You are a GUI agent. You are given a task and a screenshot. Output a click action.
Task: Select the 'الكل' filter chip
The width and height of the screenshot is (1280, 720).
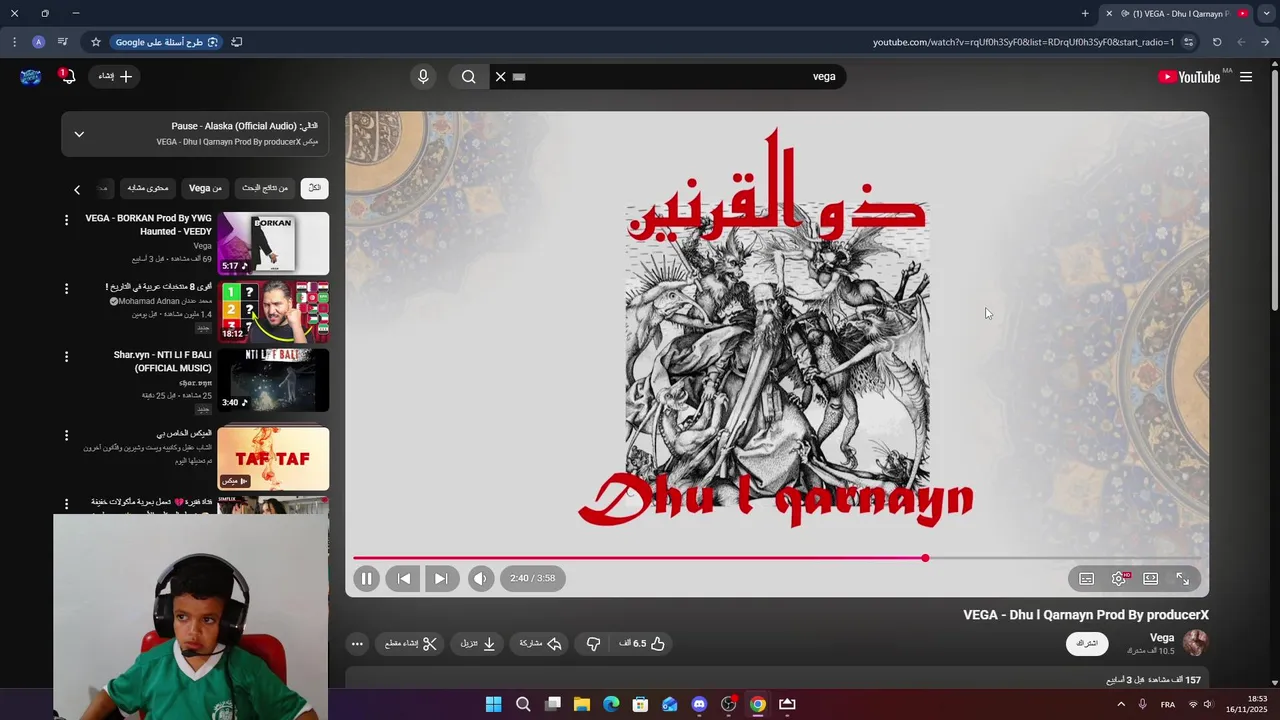[x=314, y=188]
